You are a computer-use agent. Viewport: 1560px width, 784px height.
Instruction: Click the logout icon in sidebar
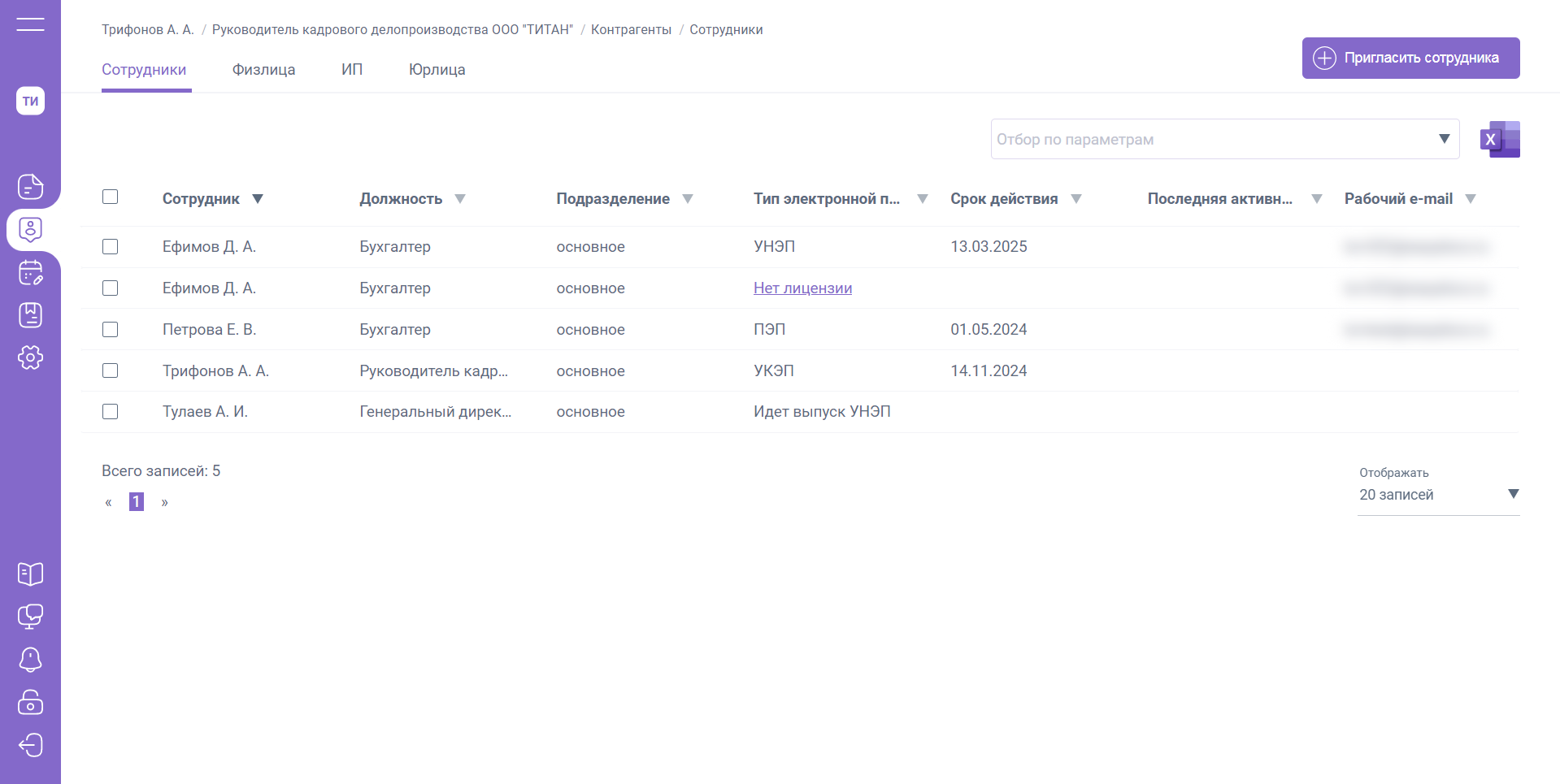click(30, 745)
